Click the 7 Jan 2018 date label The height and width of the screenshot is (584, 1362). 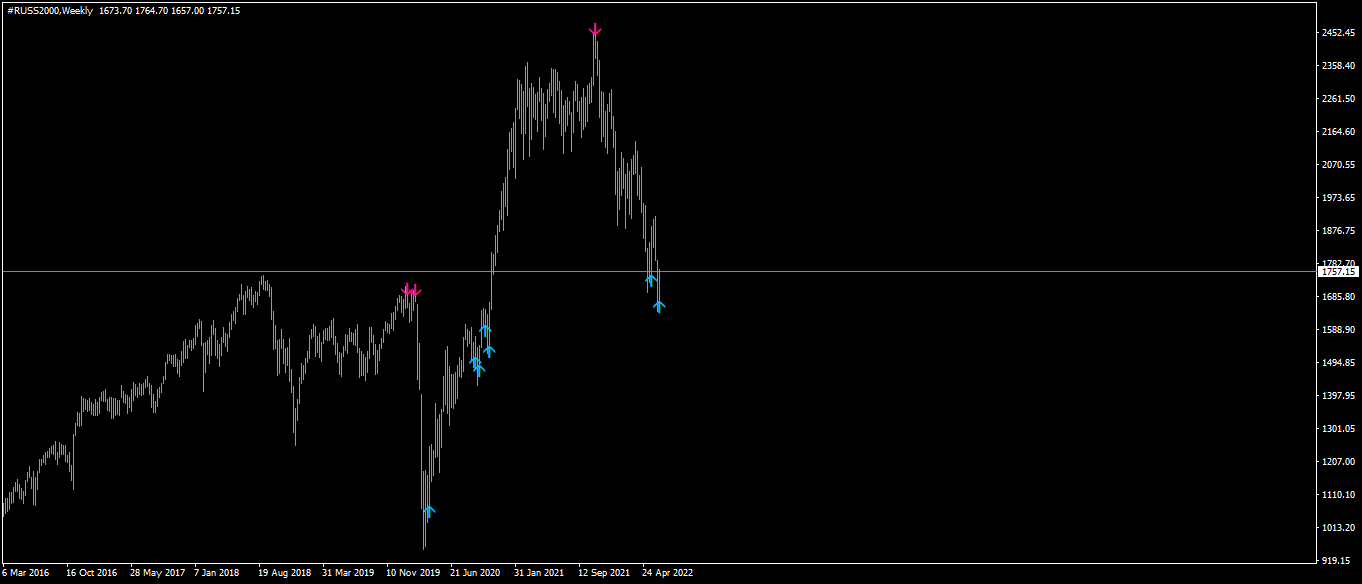(x=217, y=574)
